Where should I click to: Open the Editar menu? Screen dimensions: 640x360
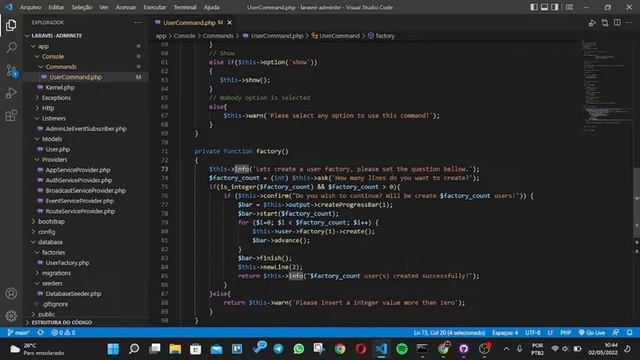pyautogui.click(x=56, y=7)
